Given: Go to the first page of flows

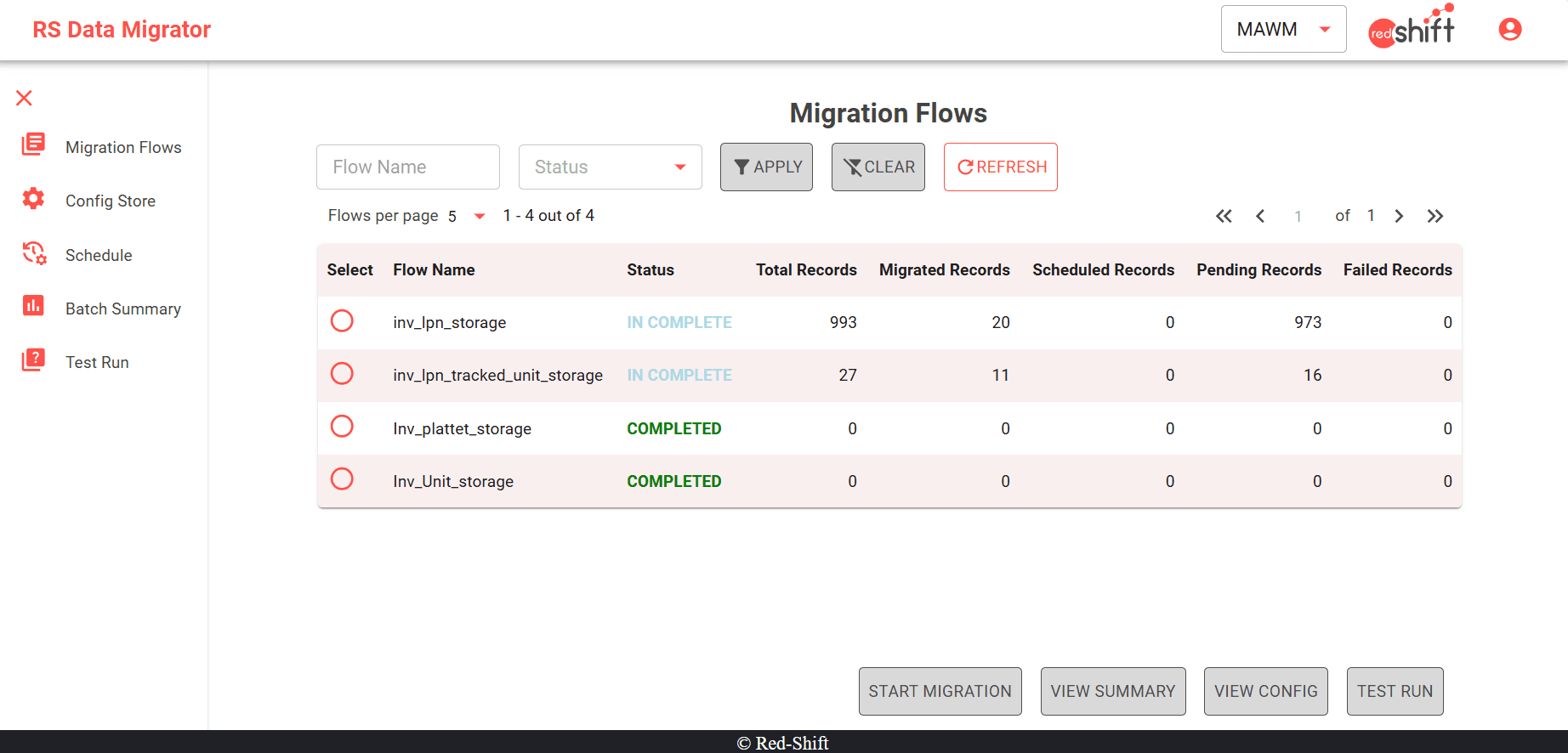Looking at the screenshot, I should click(1224, 216).
